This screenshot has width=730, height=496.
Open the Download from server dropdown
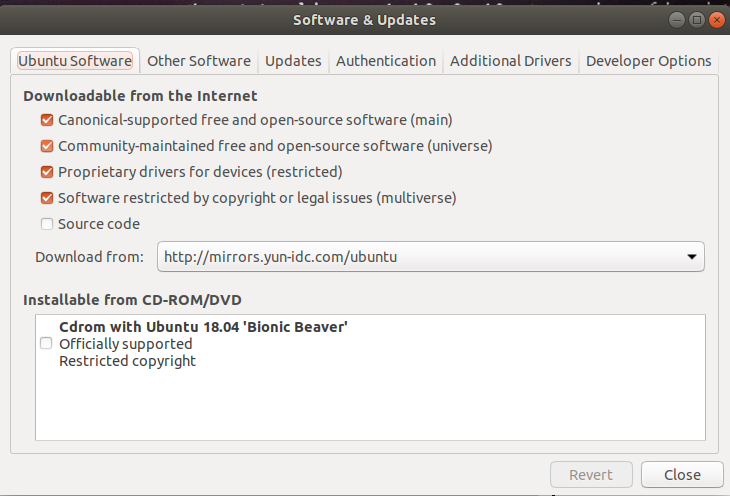(430, 257)
